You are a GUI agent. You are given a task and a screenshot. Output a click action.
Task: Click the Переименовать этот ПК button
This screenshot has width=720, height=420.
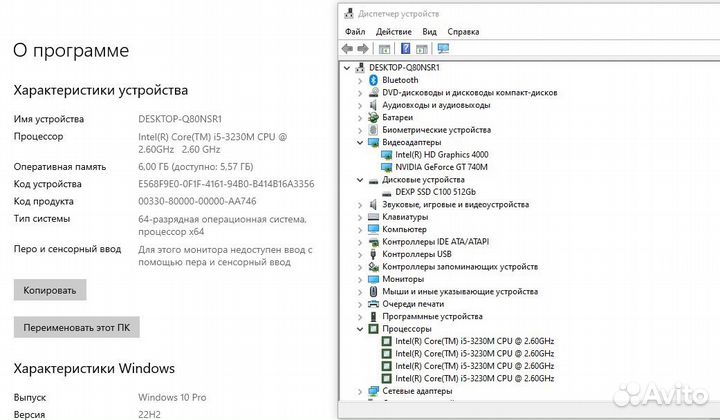77,327
